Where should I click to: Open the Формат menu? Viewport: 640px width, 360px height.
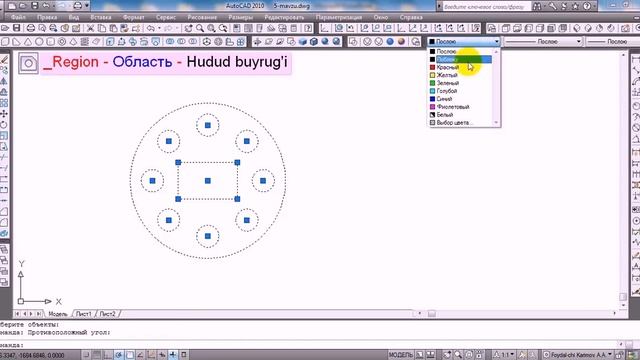(x=133, y=18)
